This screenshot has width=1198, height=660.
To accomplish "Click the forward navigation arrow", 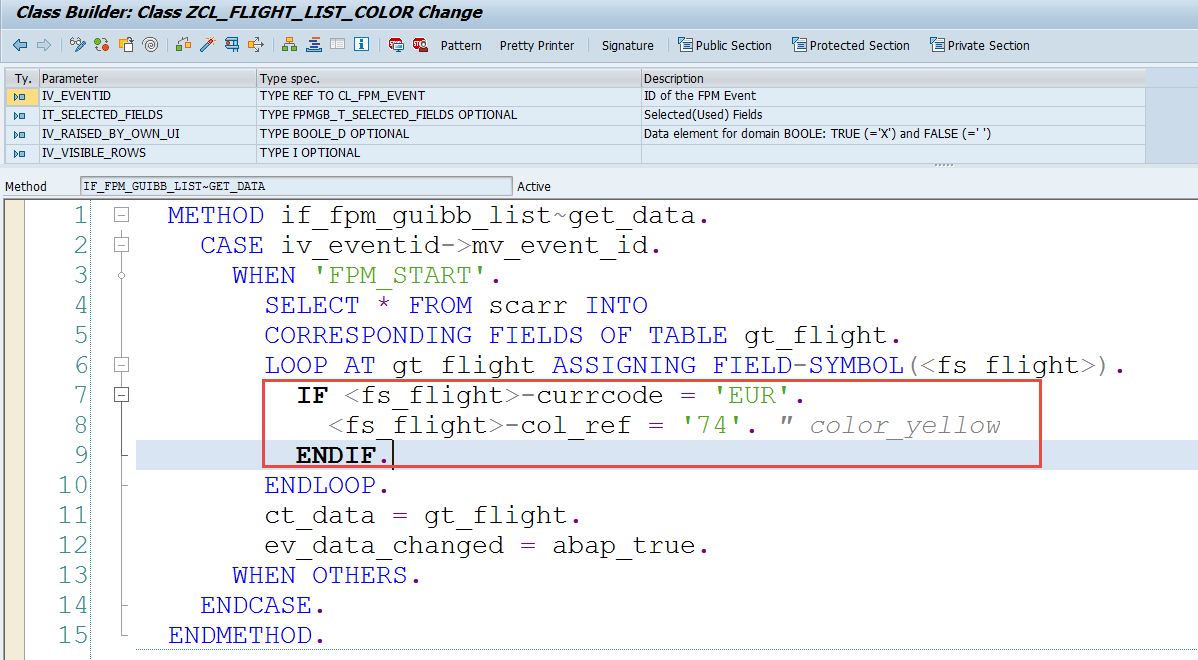I will click(43, 44).
